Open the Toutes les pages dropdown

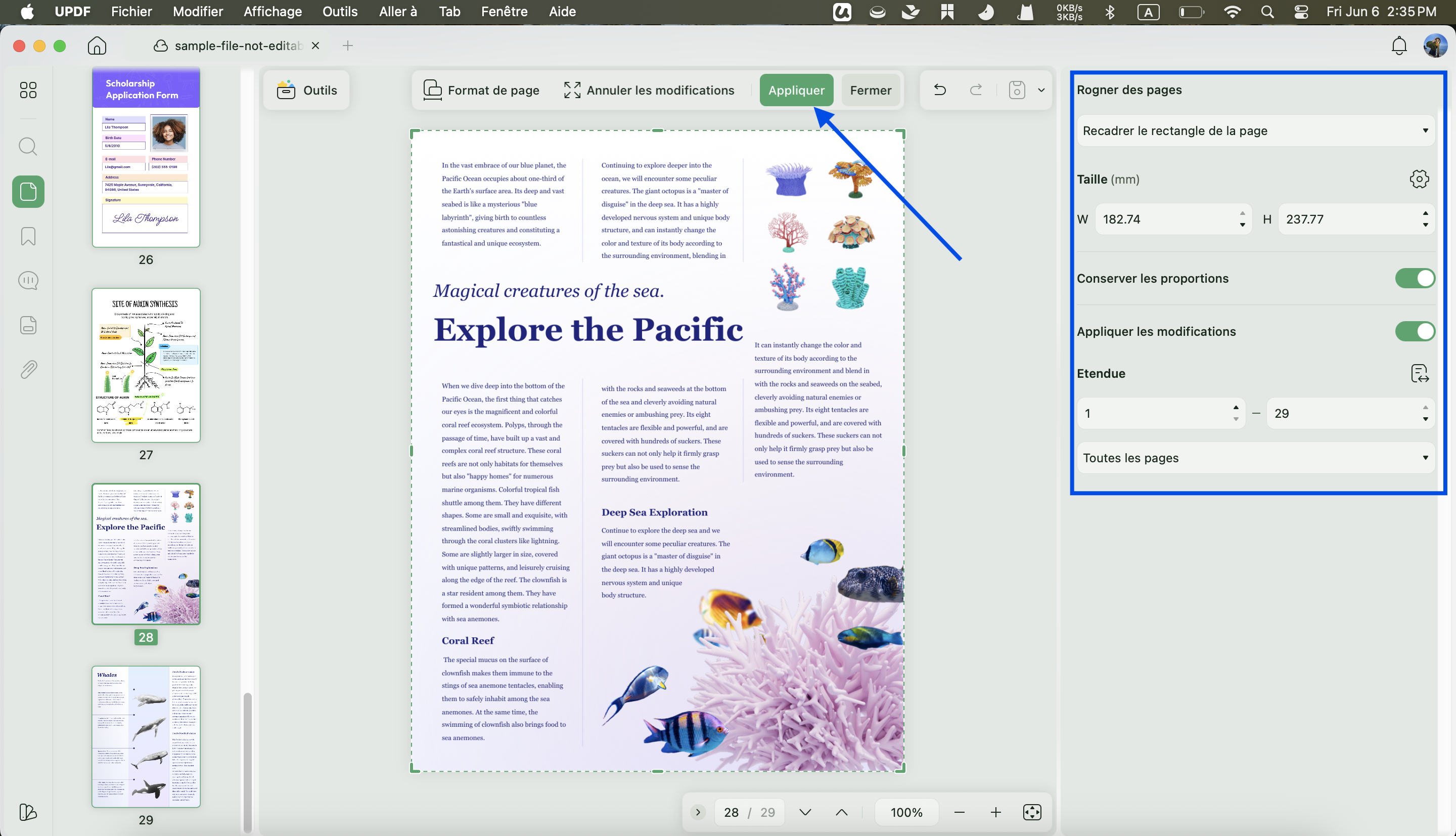(1255, 458)
